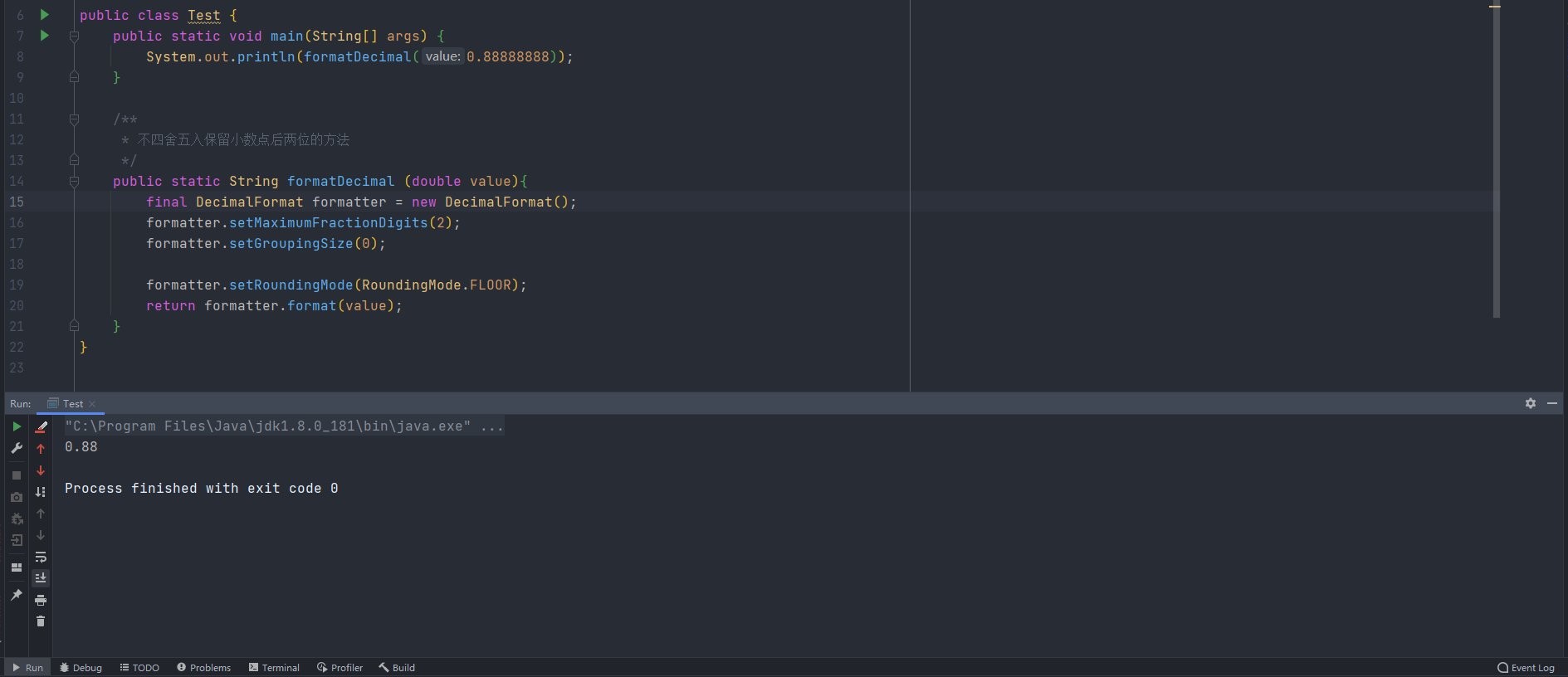Run the Test class from the line 6 gutter arrow
Viewport: 1568px width, 677px height.
[x=45, y=15]
